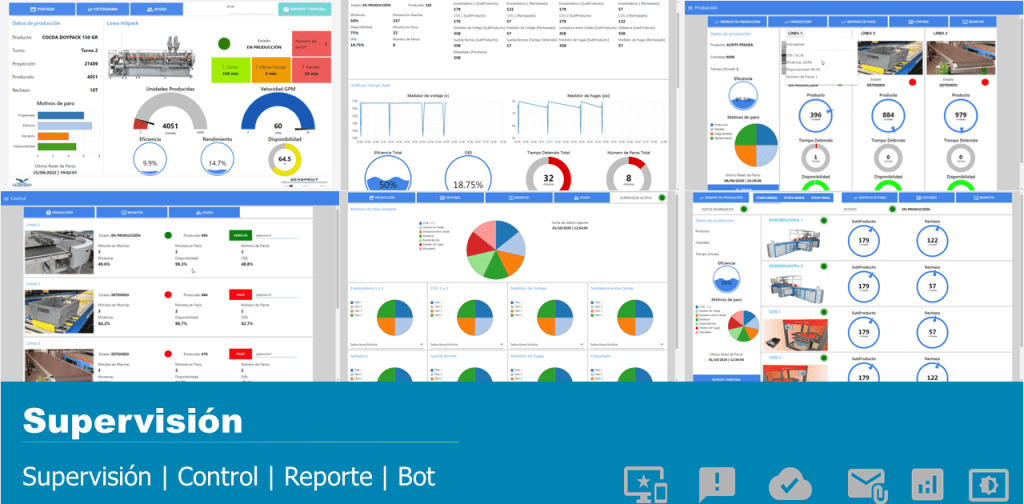Click the exclamation alert speech bubble icon

pos(716,482)
